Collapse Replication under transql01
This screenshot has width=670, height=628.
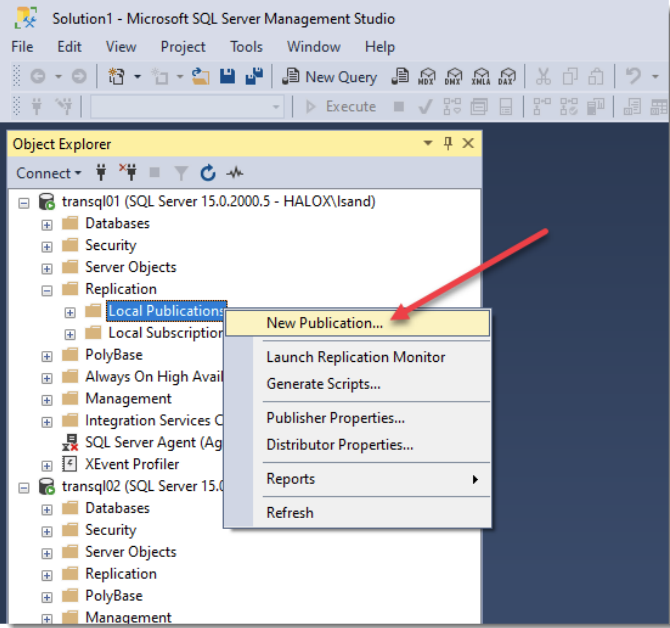point(47,291)
